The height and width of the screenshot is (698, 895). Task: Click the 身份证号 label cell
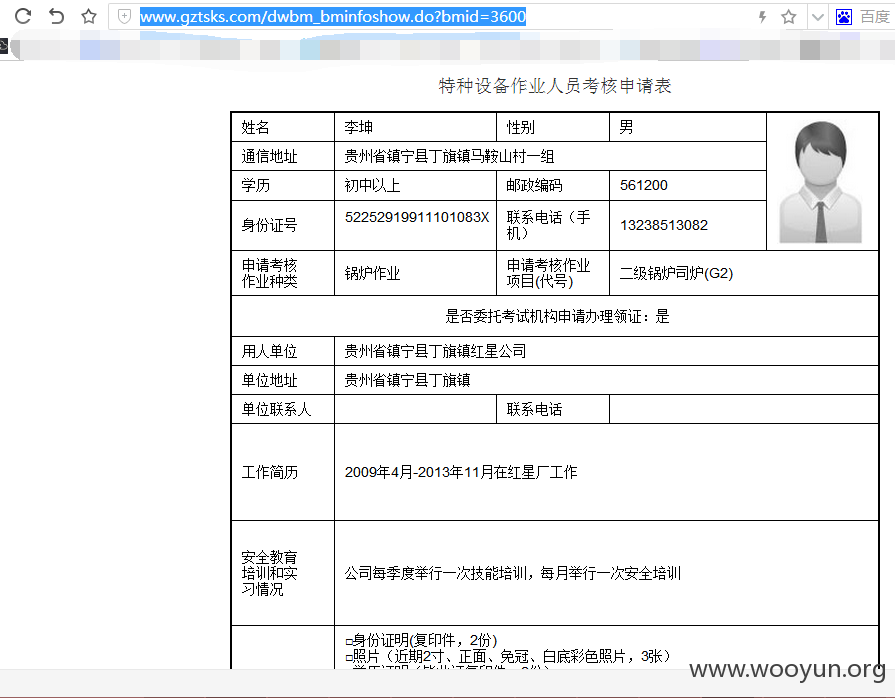[283, 225]
